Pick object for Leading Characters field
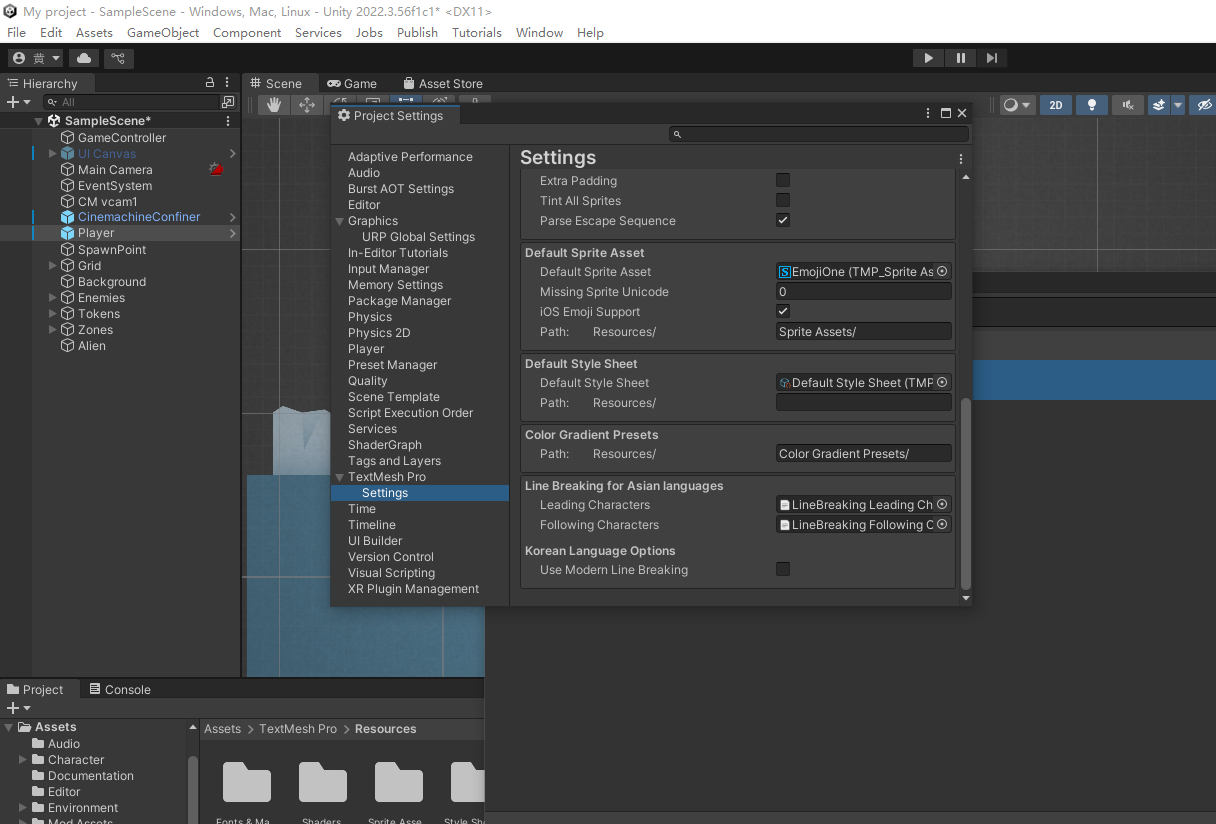1216x824 pixels. (x=942, y=504)
